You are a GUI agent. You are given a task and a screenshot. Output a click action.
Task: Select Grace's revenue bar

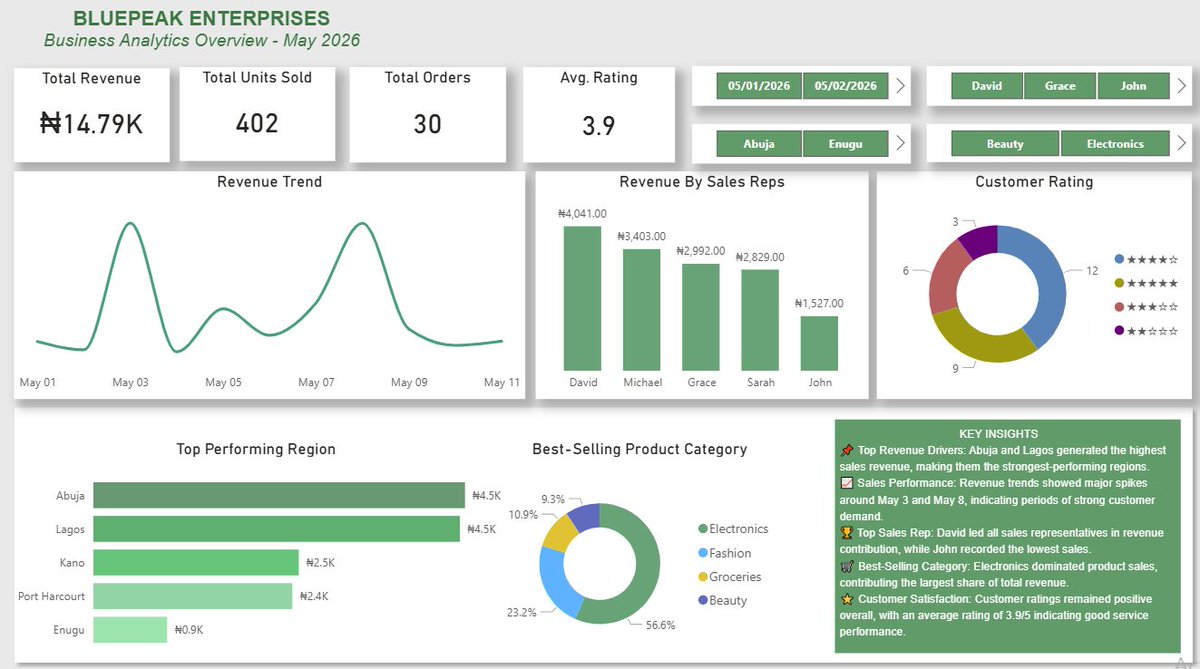click(702, 317)
